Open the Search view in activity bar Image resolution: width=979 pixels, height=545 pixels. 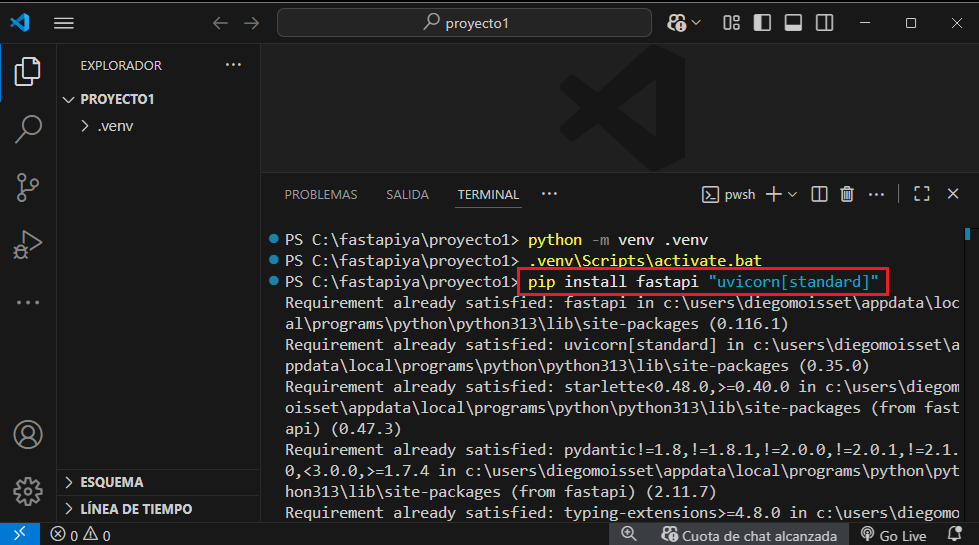click(x=27, y=129)
